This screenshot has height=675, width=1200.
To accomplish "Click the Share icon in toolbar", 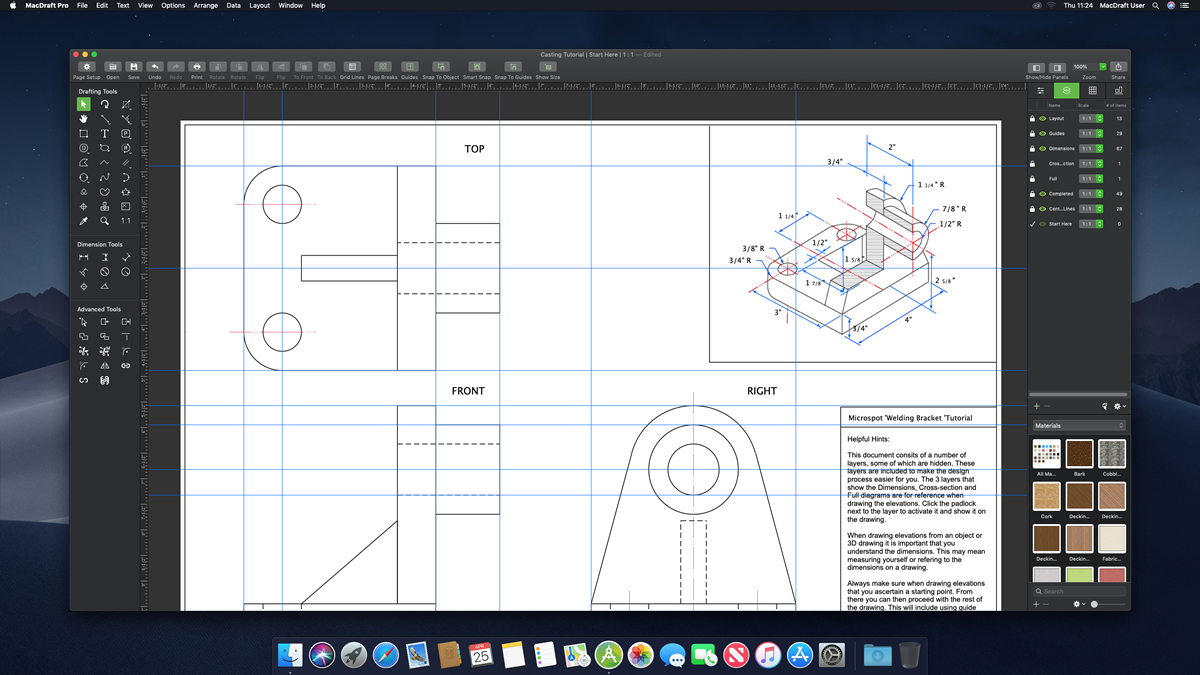I will pos(1118,67).
